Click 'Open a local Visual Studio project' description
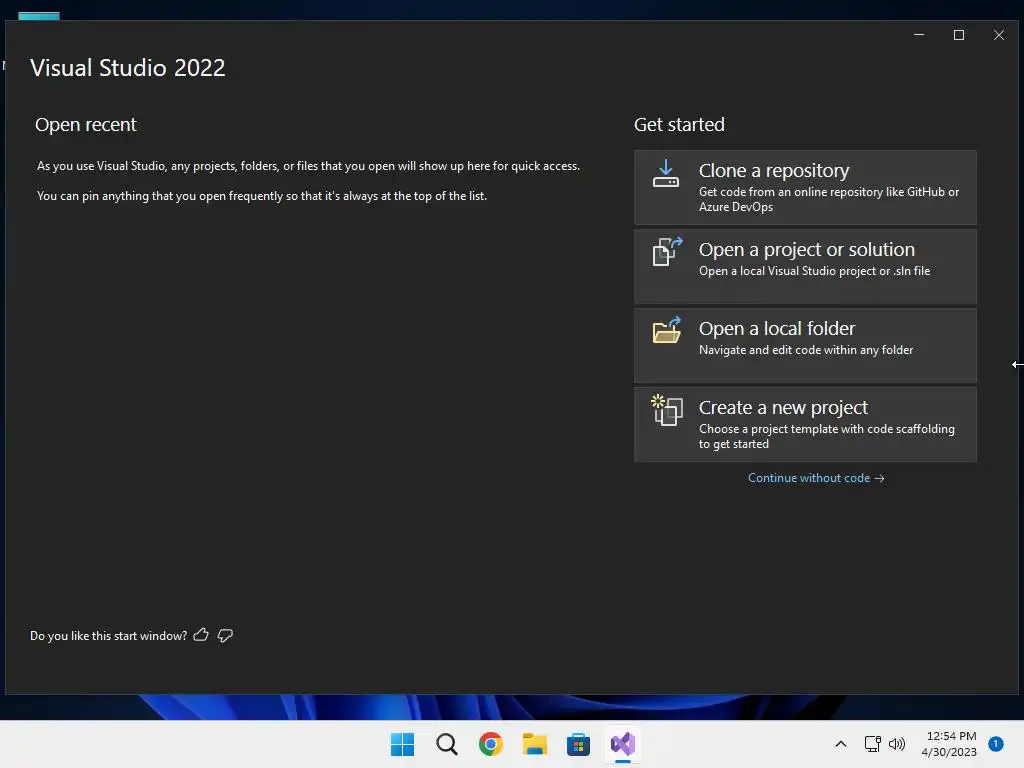Screen dimensions: 1024x768 (814, 271)
